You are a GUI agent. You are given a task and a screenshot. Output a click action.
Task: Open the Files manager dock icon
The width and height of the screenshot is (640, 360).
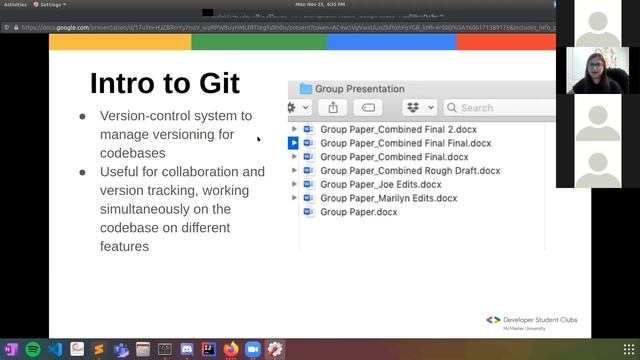[x=143, y=349]
